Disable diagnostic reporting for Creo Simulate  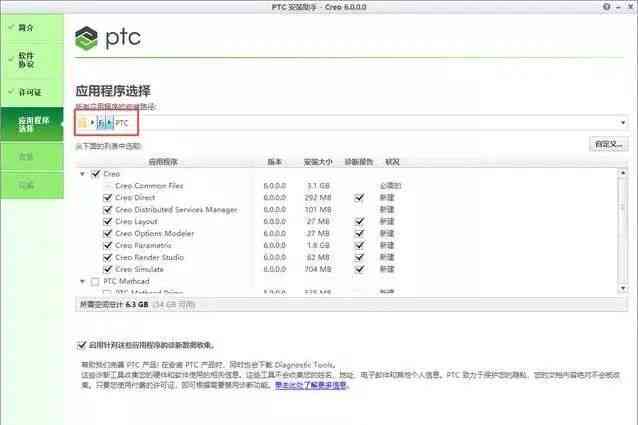pos(359,269)
